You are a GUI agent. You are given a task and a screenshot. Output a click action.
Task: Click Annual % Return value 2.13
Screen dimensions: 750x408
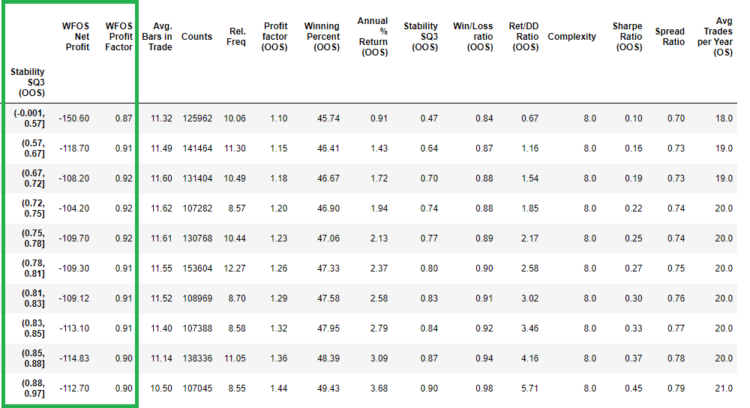(x=379, y=238)
